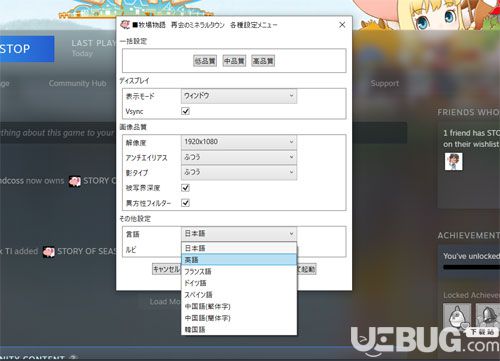Image resolution: width=500 pixels, height=361 pixels.
Task: Click the 低品質 low quality preset button
Action: (205, 61)
